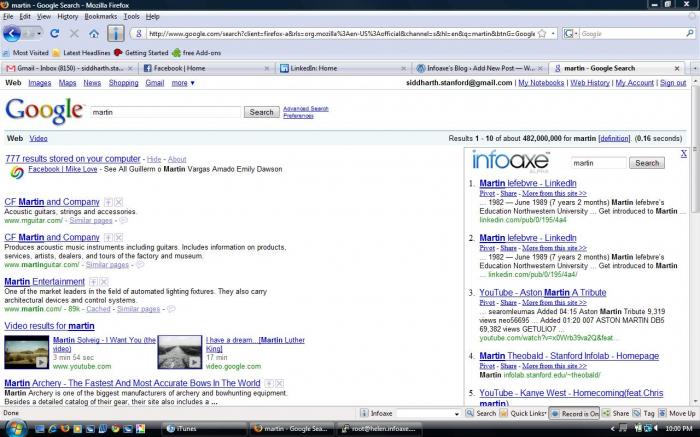This screenshot has height=437, width=700.
Task: Expand the address bar URL history dropdown
Action: [553, 33]
